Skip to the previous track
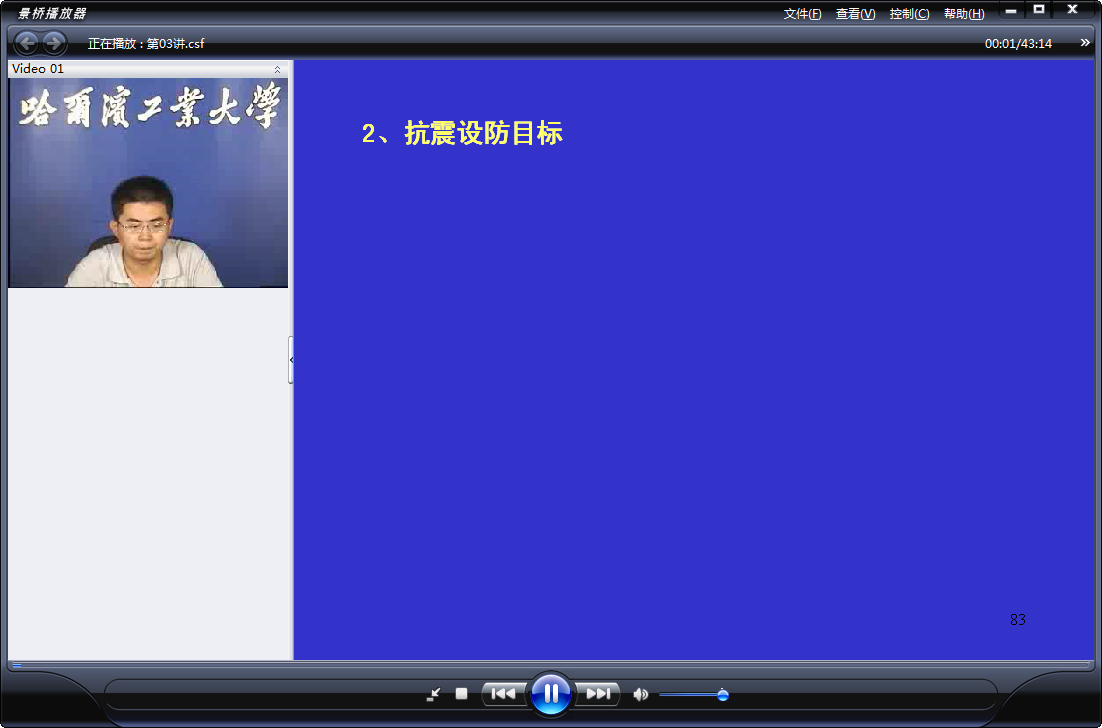Image resolution: width=1102 pixels, height=728 pixels. pyautogui.click(x=503, y=694)
